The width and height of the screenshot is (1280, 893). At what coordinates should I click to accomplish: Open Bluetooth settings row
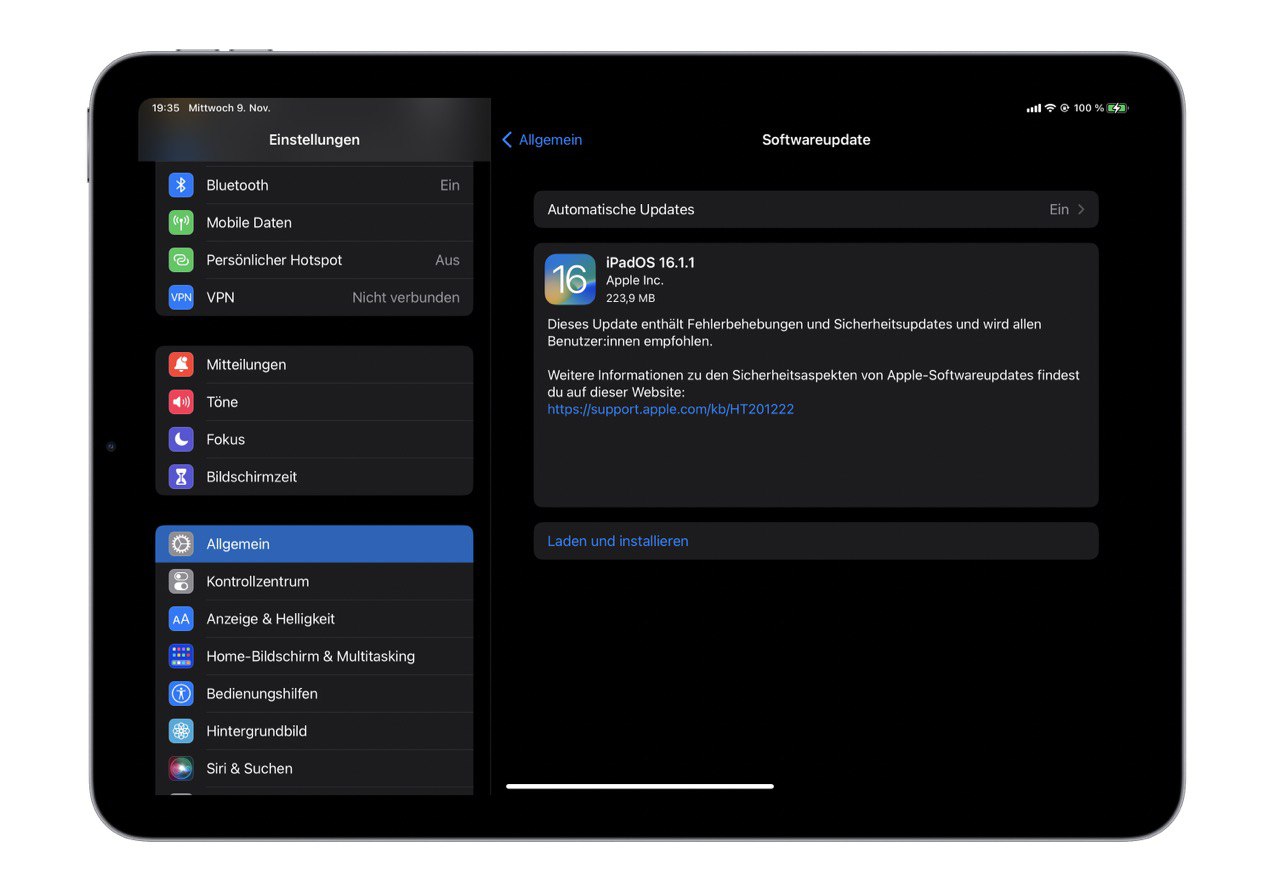pos(314,185)
